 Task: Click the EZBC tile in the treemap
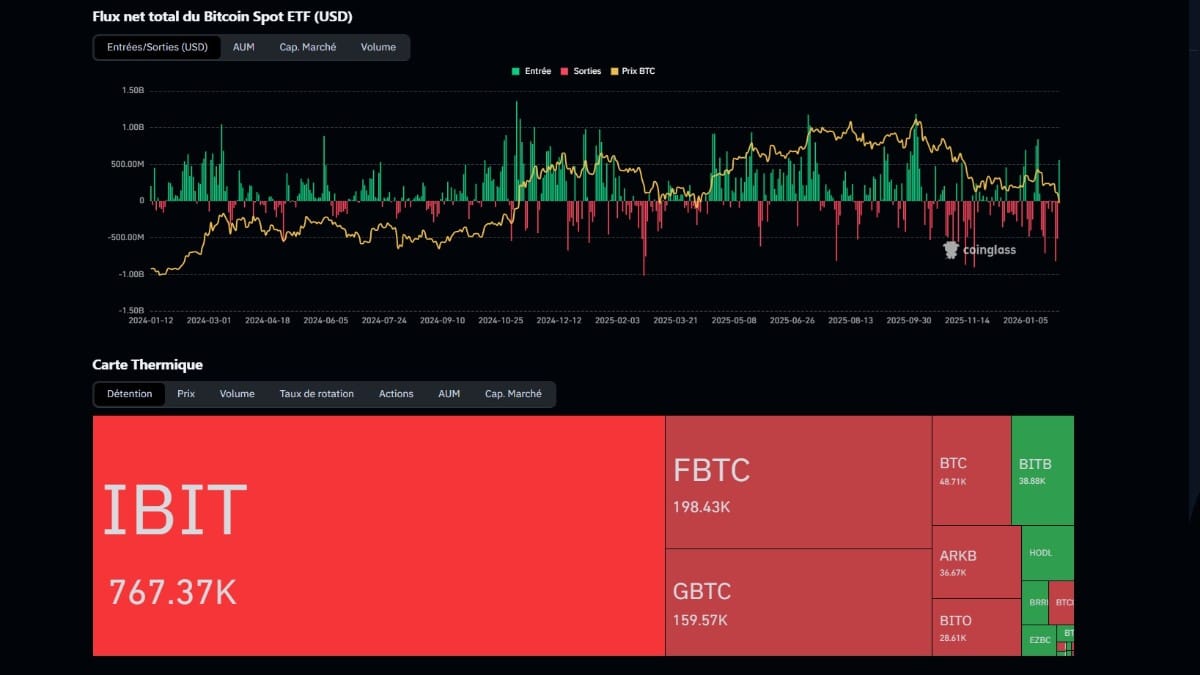click(x=1040, y=640)
